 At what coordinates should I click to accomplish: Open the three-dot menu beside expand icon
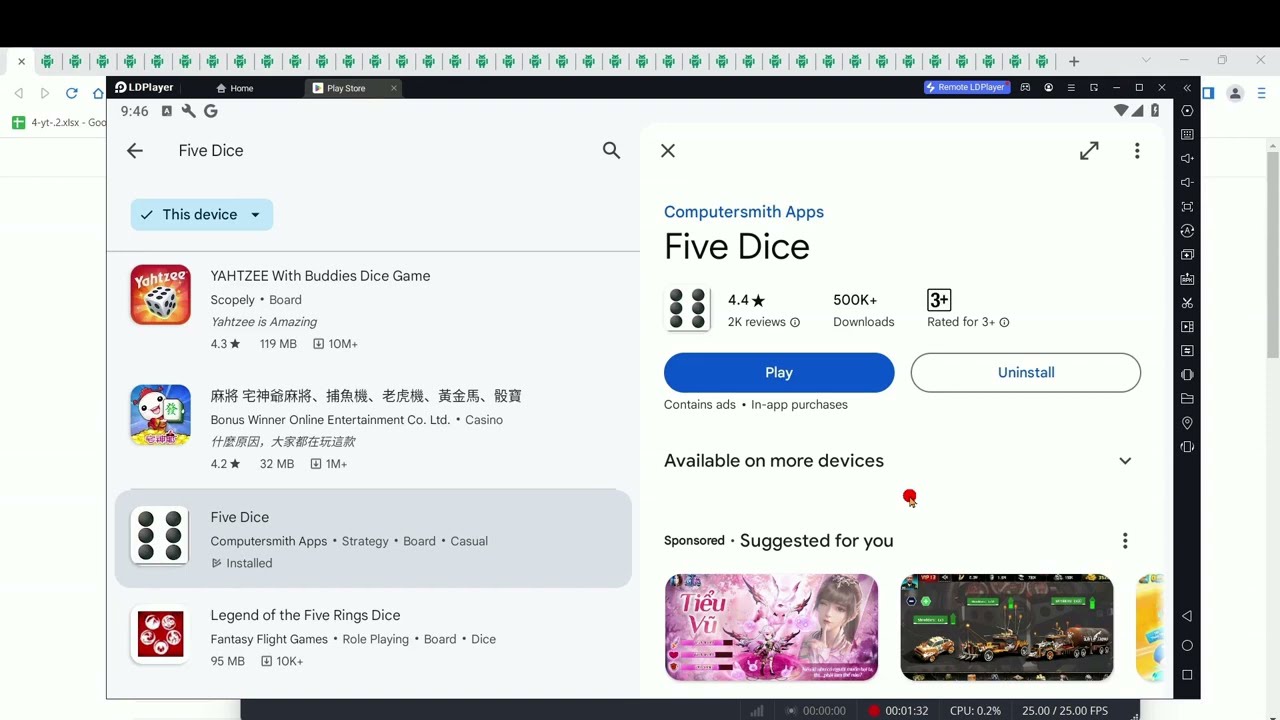point(1137,151)
